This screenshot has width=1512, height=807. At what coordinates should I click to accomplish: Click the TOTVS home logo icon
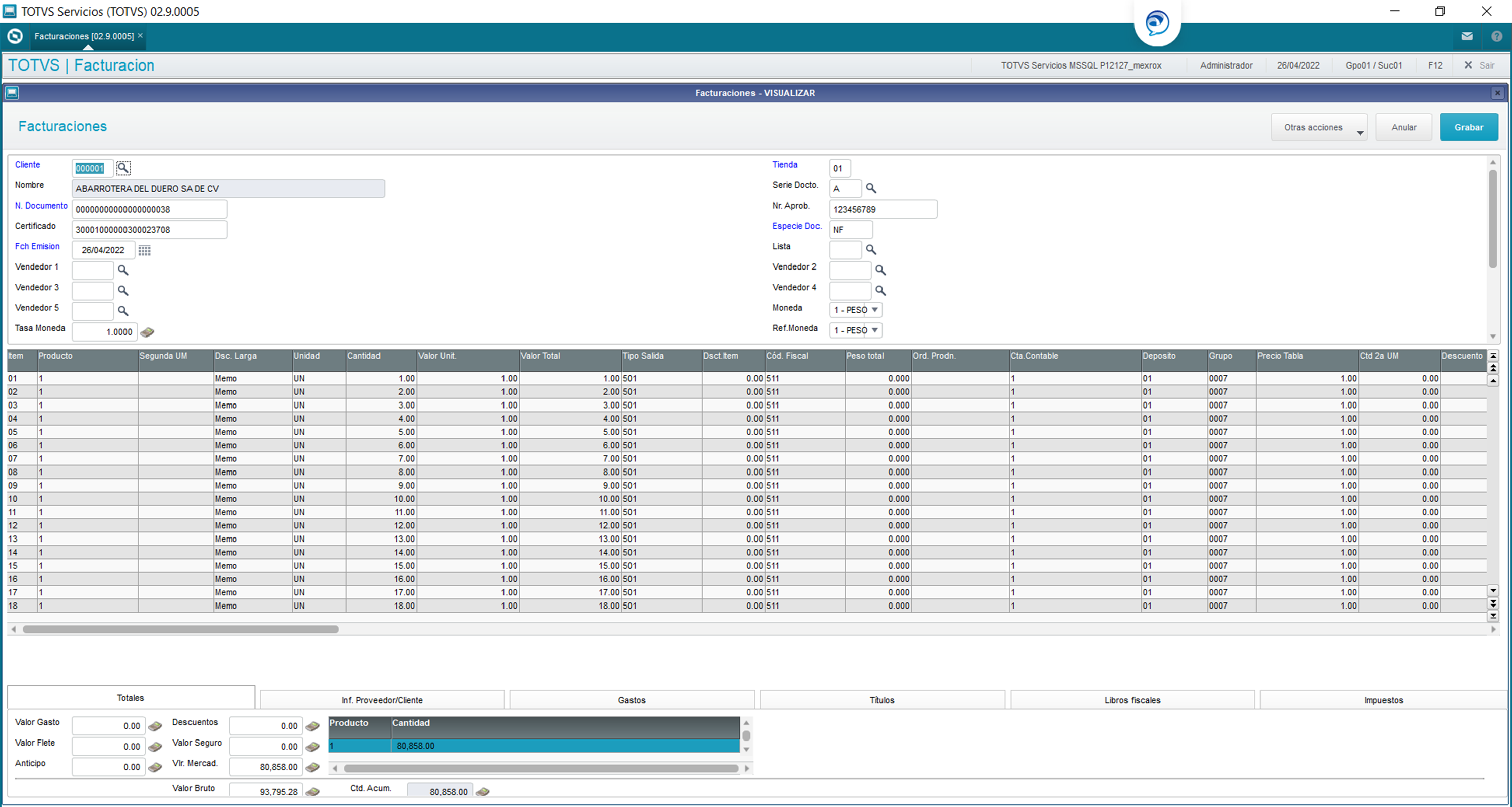15,36
